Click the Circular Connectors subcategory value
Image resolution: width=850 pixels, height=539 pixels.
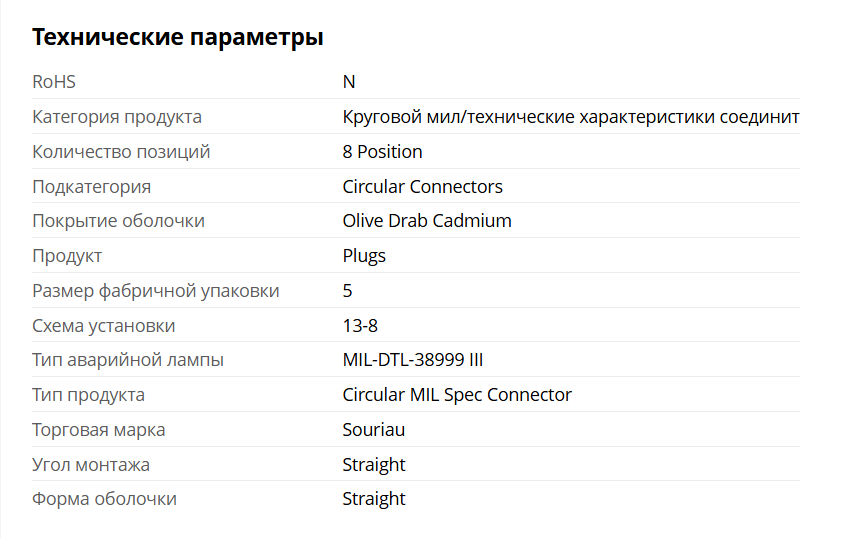(422, 187)
